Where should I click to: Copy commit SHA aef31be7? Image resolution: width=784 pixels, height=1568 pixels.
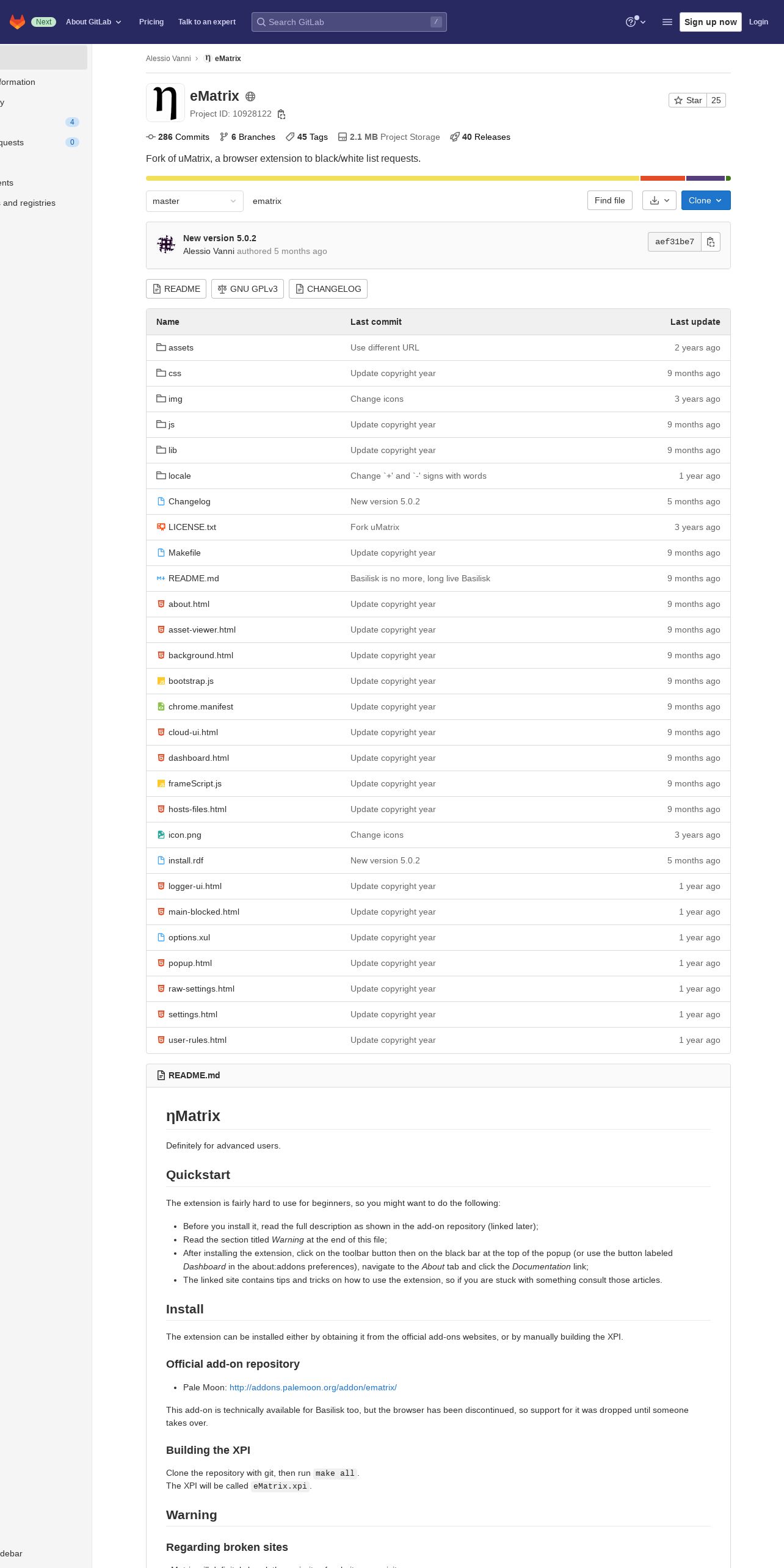711,242
